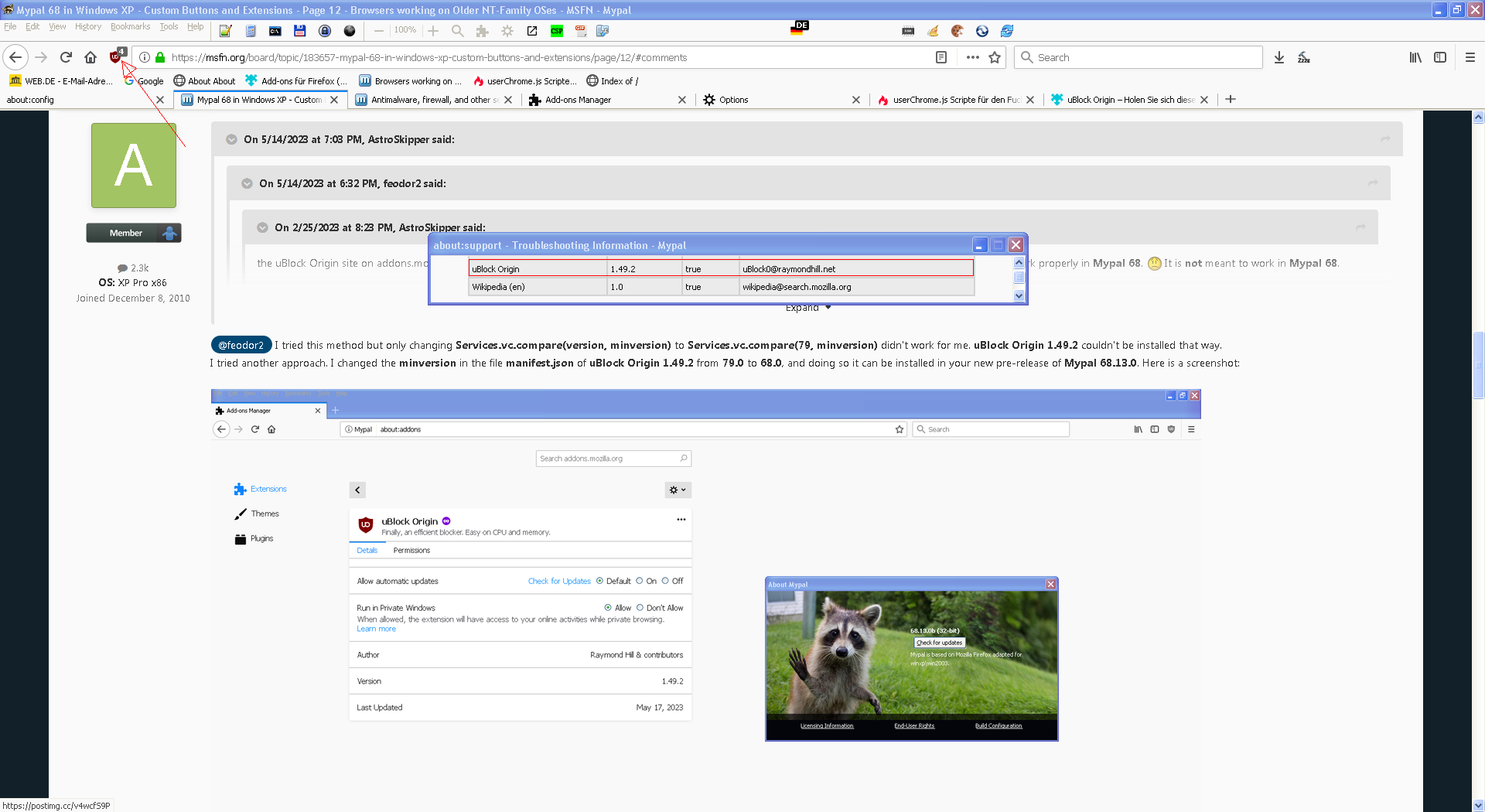Show site information via the info icon
This screenshot has width=1485, height=812.
point(144,57)
